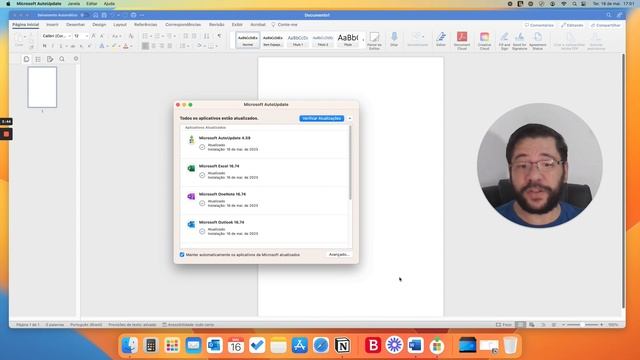This screenshot has height=360, width=640.
Task: Select the page 1 thumbnail in sidebar
Action: click(x=42, y=87)
